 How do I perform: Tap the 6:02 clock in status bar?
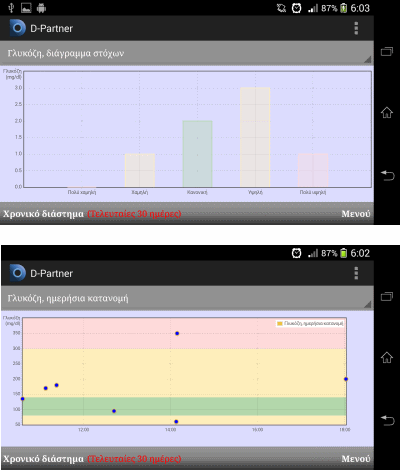click(360, 253)
